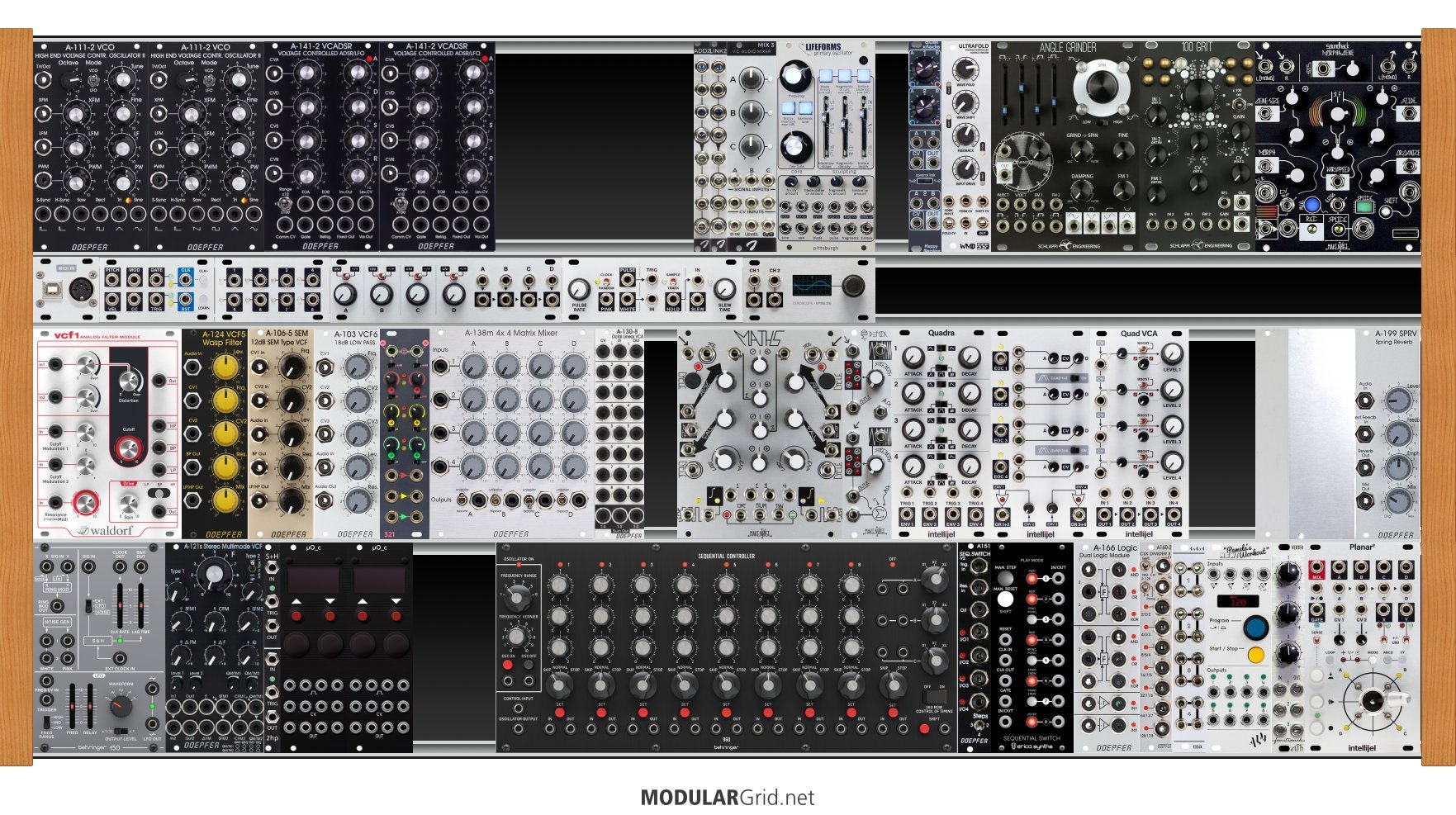Viewport: 1456px width, 815px height.
Task: Click the blue CLK jack on the MIDI tile
Action: pos(185,280)
